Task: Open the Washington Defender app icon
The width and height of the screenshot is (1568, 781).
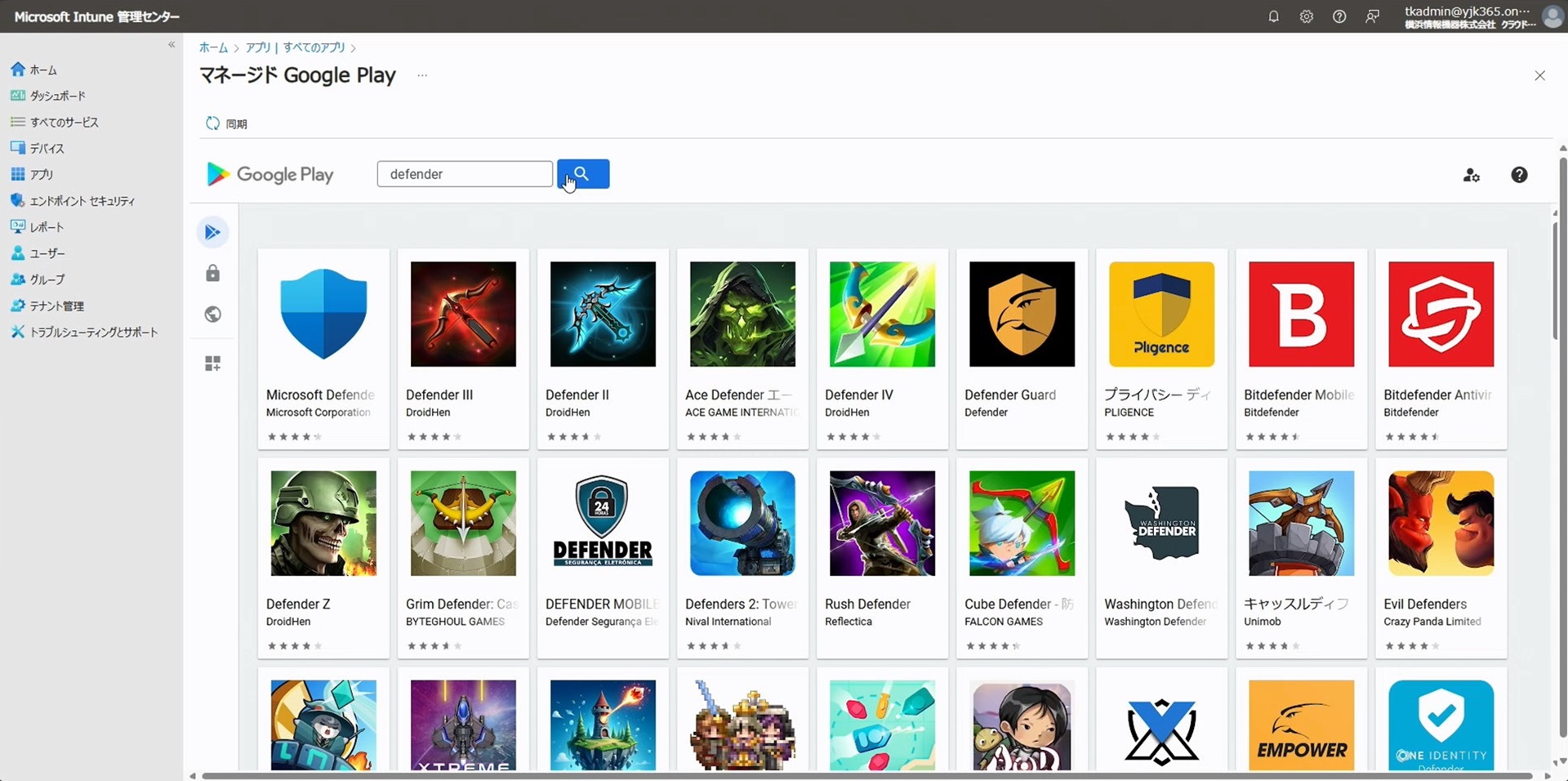Action: tap(1161, 523)
